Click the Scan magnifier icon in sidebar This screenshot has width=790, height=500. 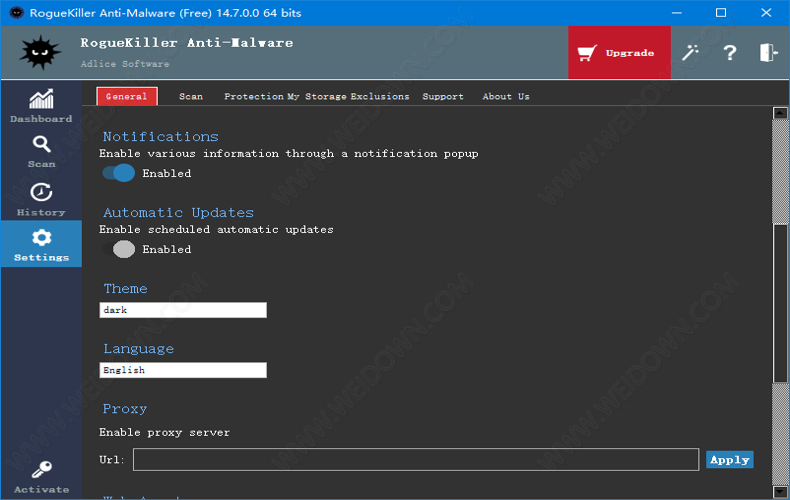pos(41,150)
